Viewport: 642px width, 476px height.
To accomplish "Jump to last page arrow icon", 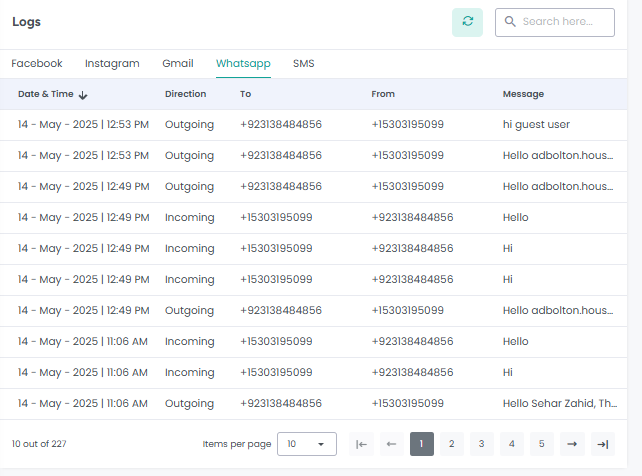I will coord(603,444).
